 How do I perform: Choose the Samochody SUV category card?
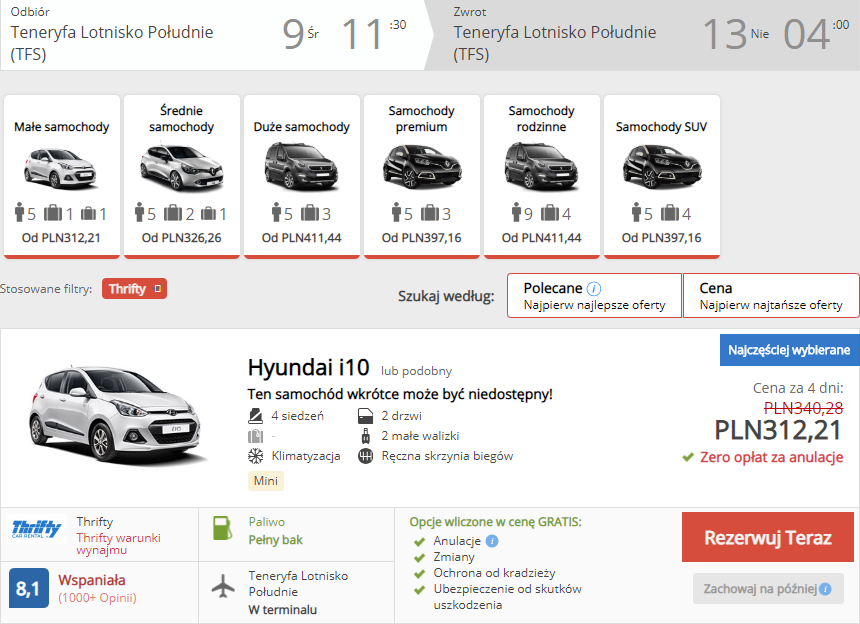click(661, 176)
